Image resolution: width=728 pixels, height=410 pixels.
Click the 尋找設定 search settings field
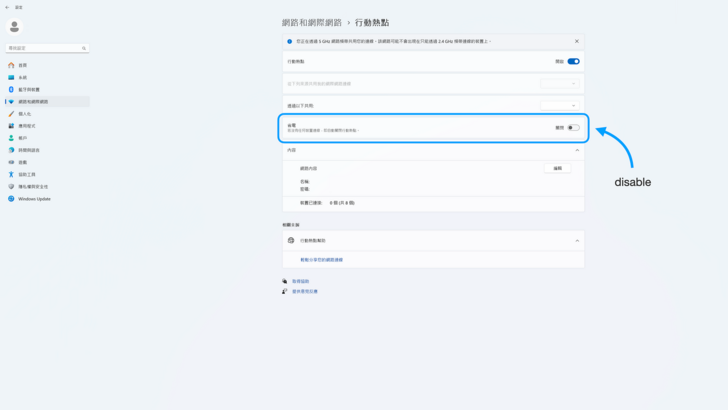pyautogui.click(x=44, y=47)
